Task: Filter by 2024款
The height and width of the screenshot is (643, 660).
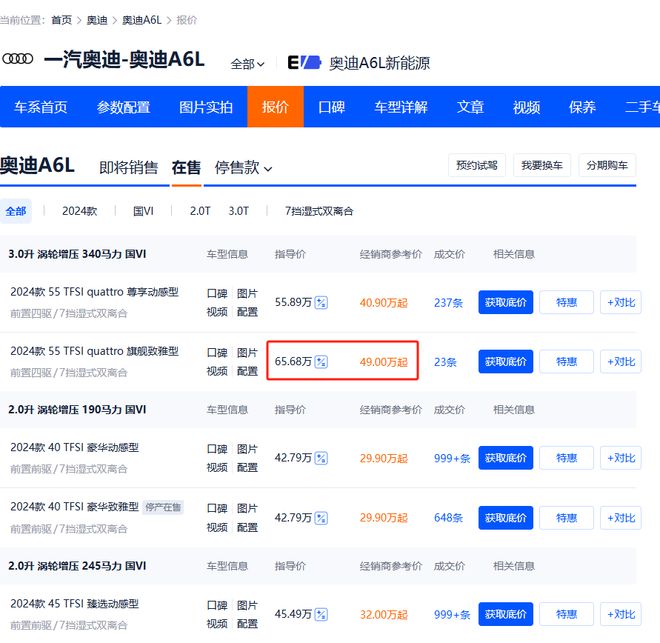Action: point(80,211)
